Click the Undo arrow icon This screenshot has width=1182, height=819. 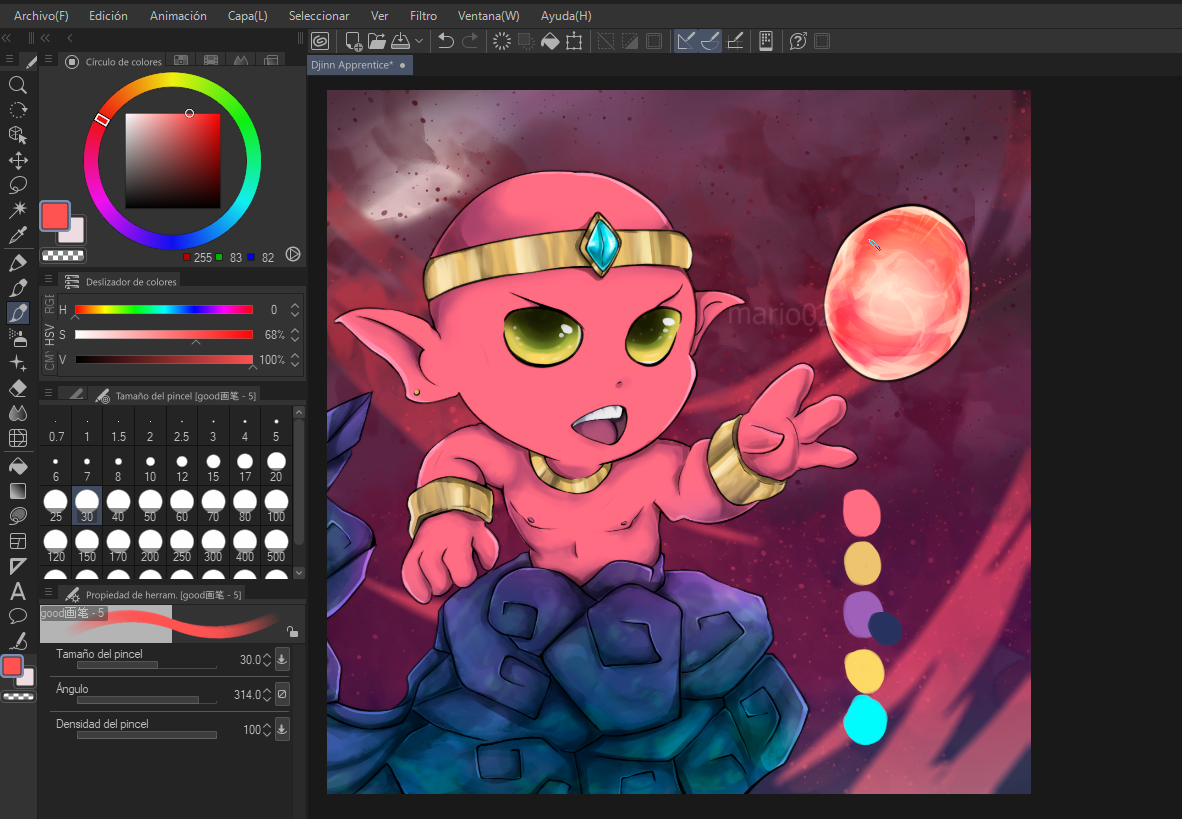point(446,41)
